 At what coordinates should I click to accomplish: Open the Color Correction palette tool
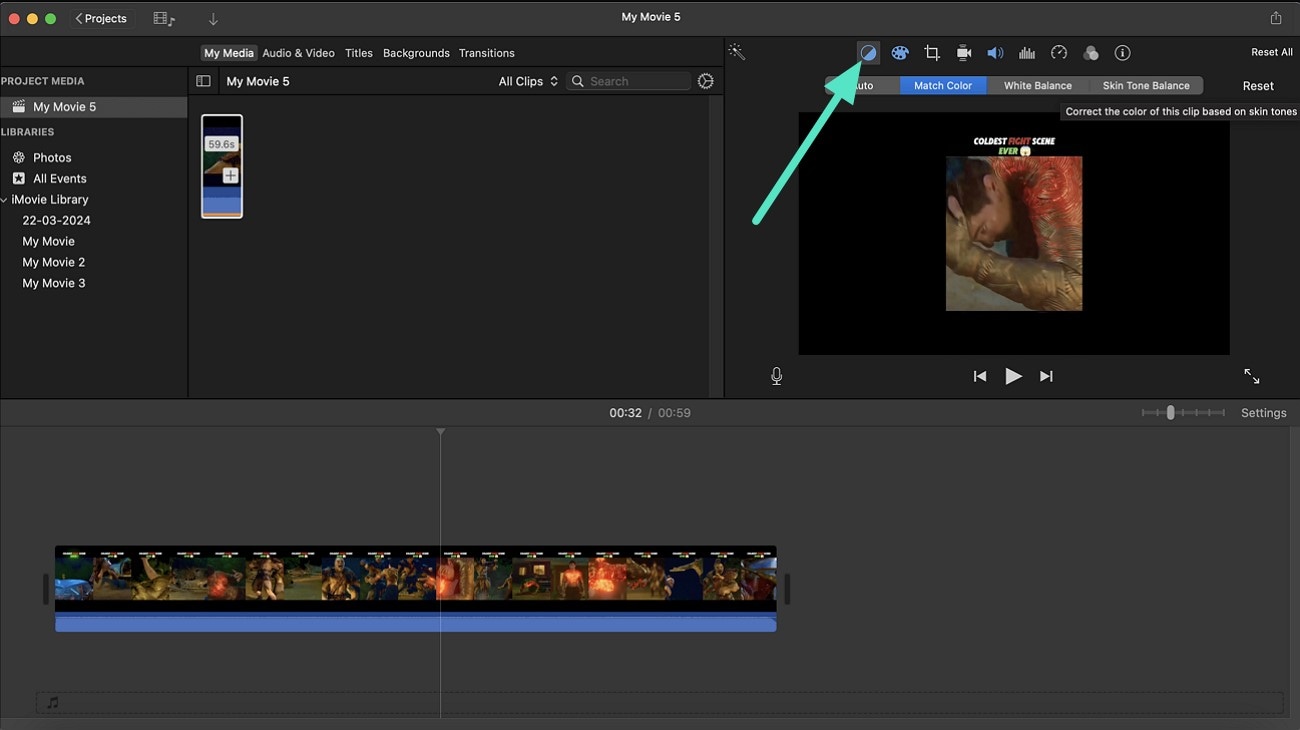(900, 53)
